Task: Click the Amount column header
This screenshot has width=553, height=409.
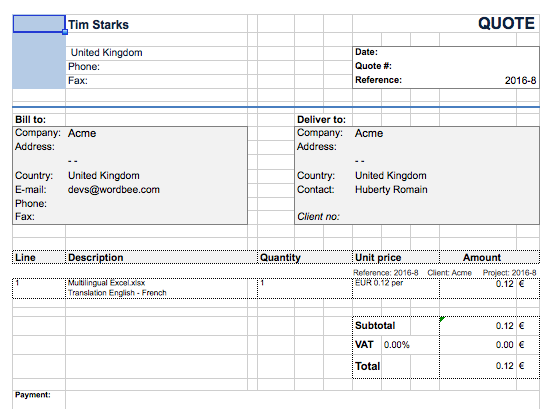Action: click(x=490, y=257)
